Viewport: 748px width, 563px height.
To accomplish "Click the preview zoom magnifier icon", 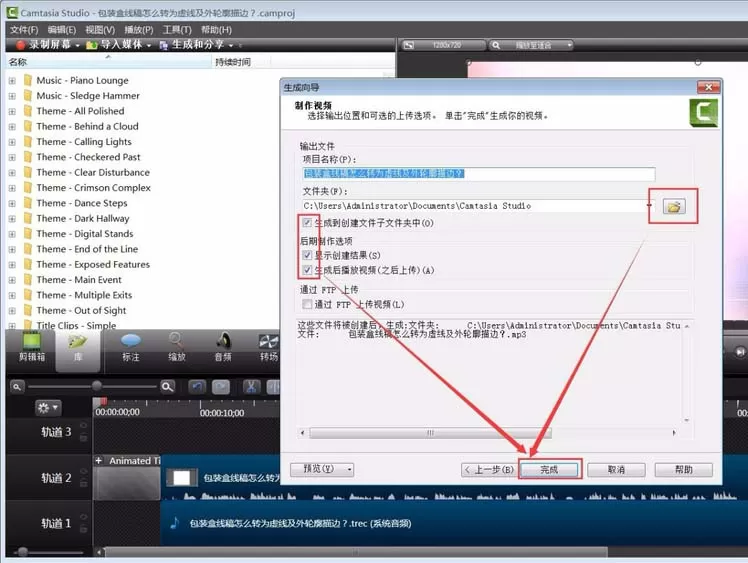I will point(496,45).
